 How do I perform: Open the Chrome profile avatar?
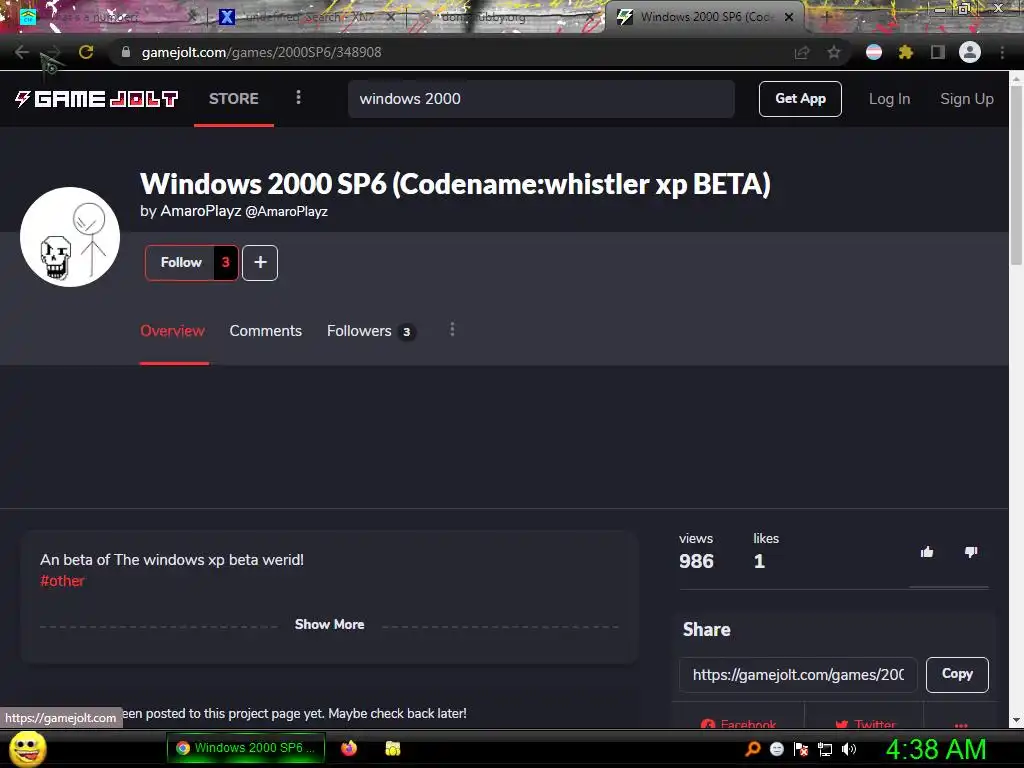pyautogui.click(x=970, y=52)
